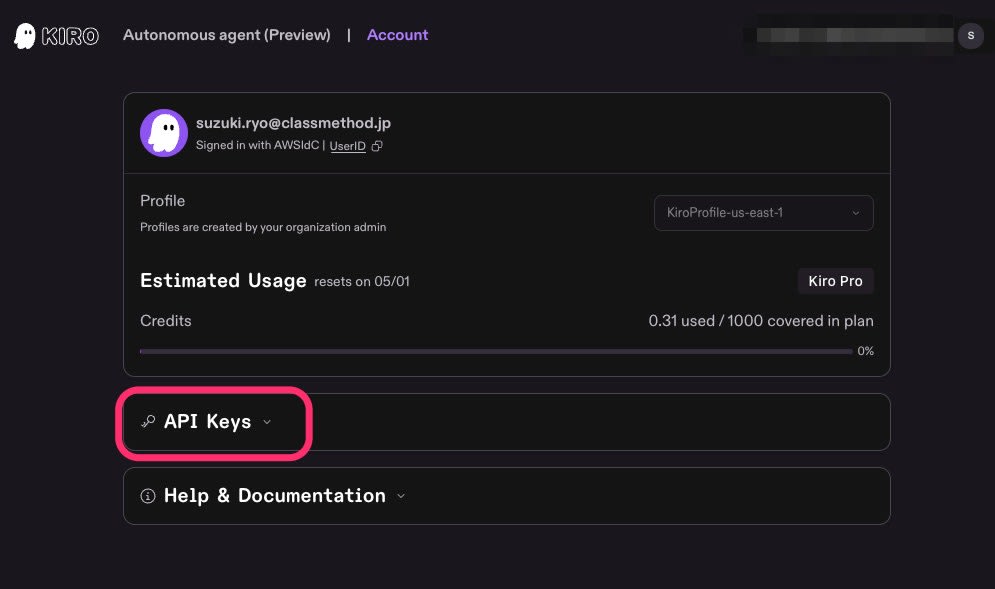995x589 pixels.
Task: Expand the Help & Documentation chevron
Action: tap(401, 496)
